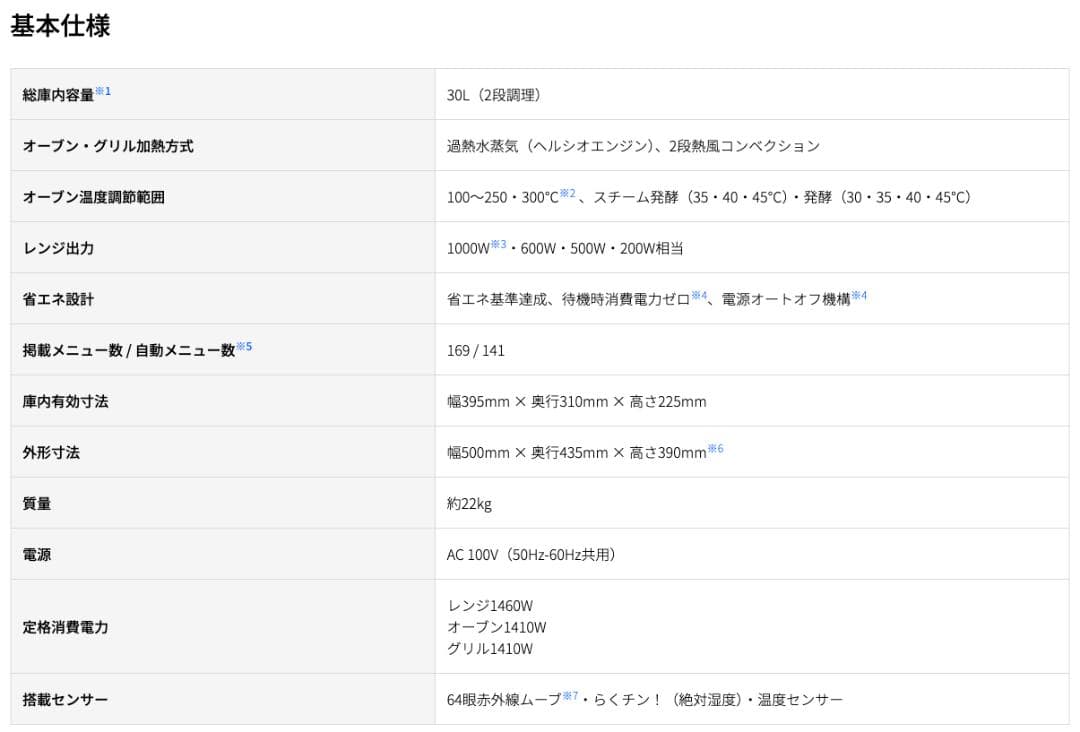Click the レンジ出力 row label
The height and width of the screenshot is (732, 1080).
[58, 248]
